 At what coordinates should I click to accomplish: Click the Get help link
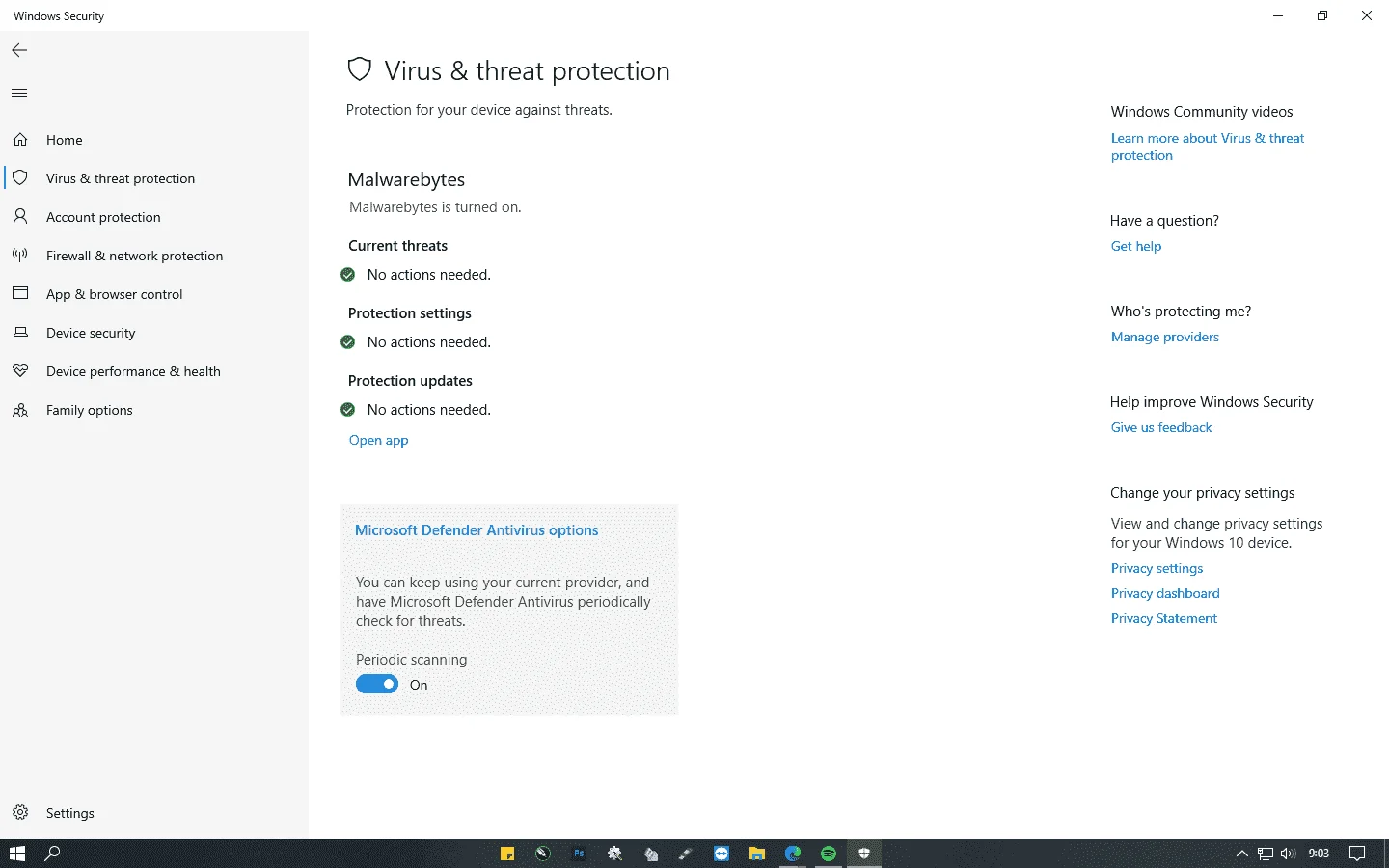[x=1135, y=246]
